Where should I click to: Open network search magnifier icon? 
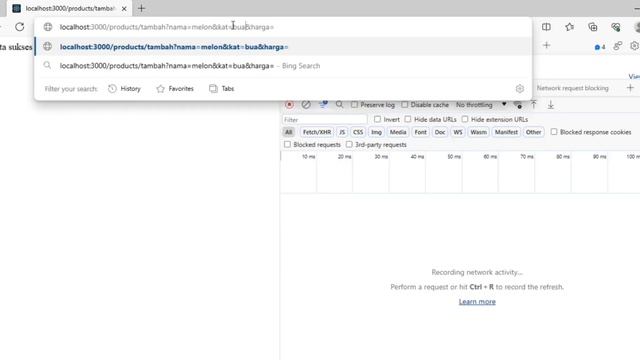339,104
